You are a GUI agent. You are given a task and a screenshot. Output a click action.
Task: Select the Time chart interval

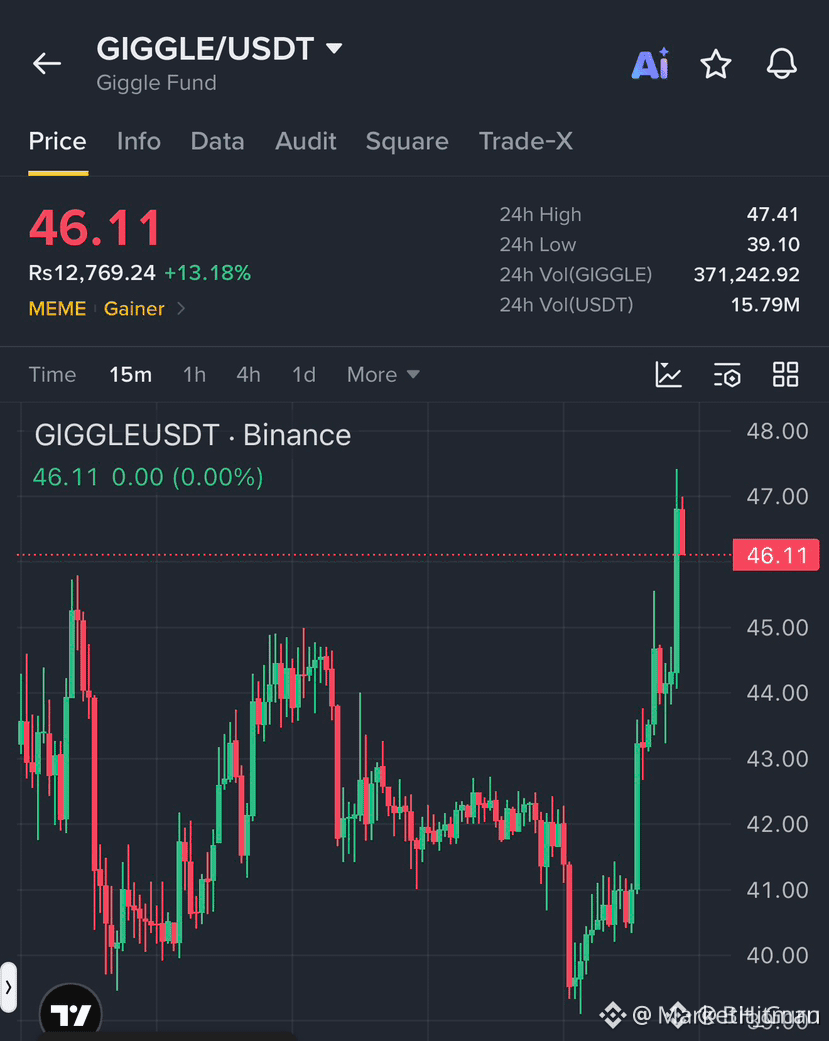[x=52, y=374]
